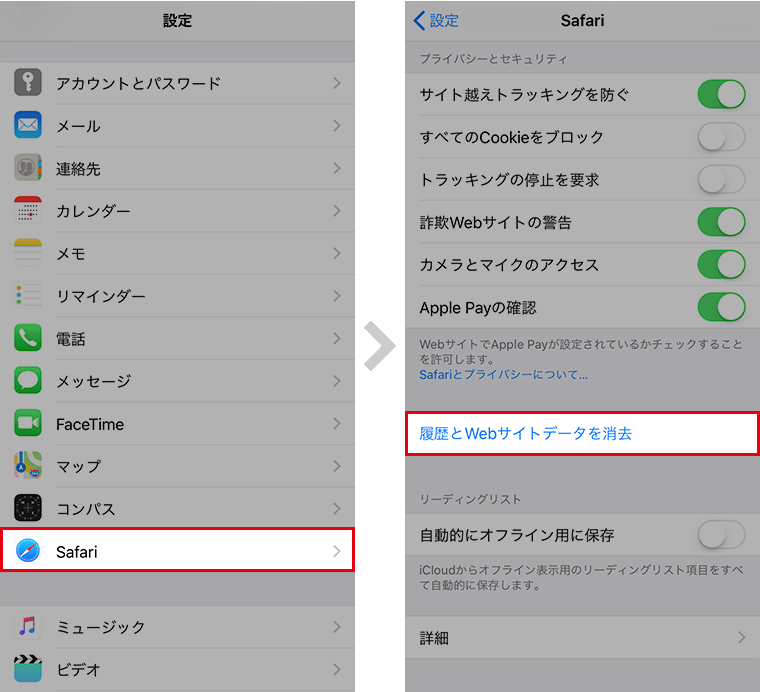760x692 pixels.
Task: Tap the FaceTime row chevron
Action: 337,424
